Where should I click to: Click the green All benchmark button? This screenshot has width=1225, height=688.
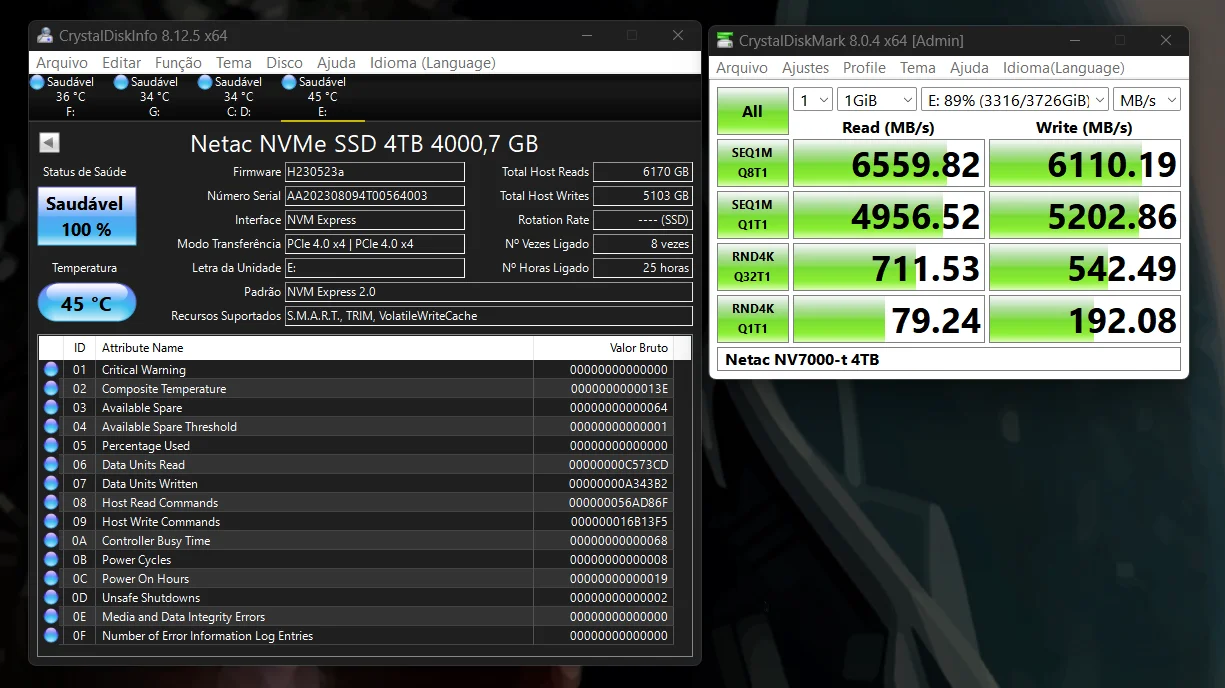point(752,112)
